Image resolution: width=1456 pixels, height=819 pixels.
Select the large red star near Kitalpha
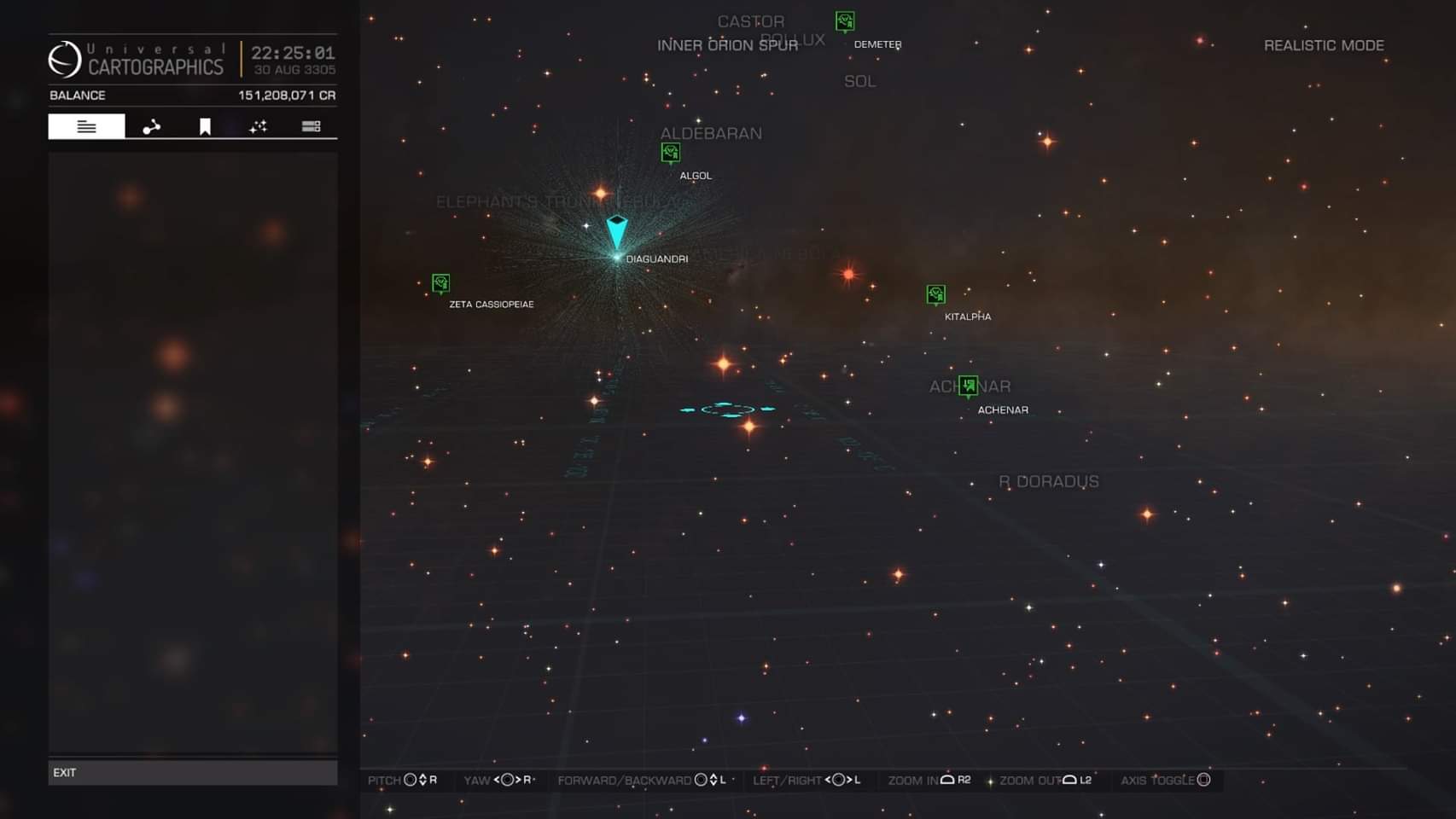tap(848, 274)
